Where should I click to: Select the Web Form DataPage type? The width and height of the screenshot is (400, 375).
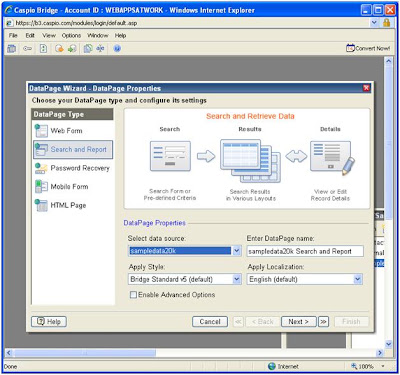(73, 131)
